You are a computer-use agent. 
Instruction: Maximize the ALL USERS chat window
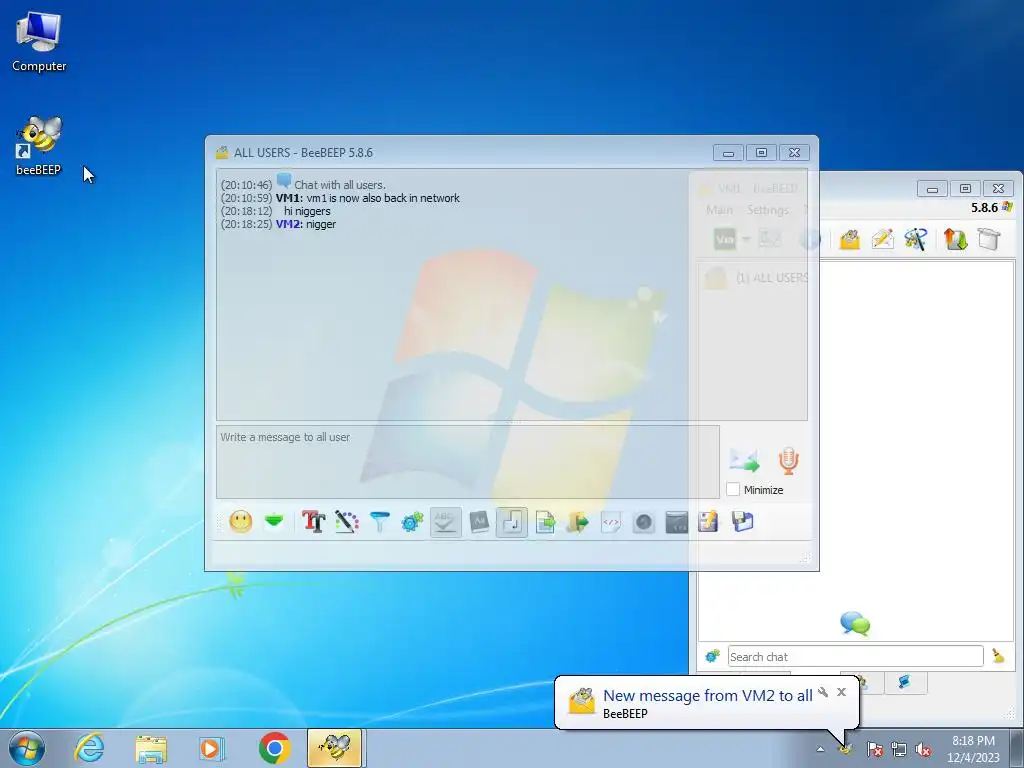coord(761,153)
